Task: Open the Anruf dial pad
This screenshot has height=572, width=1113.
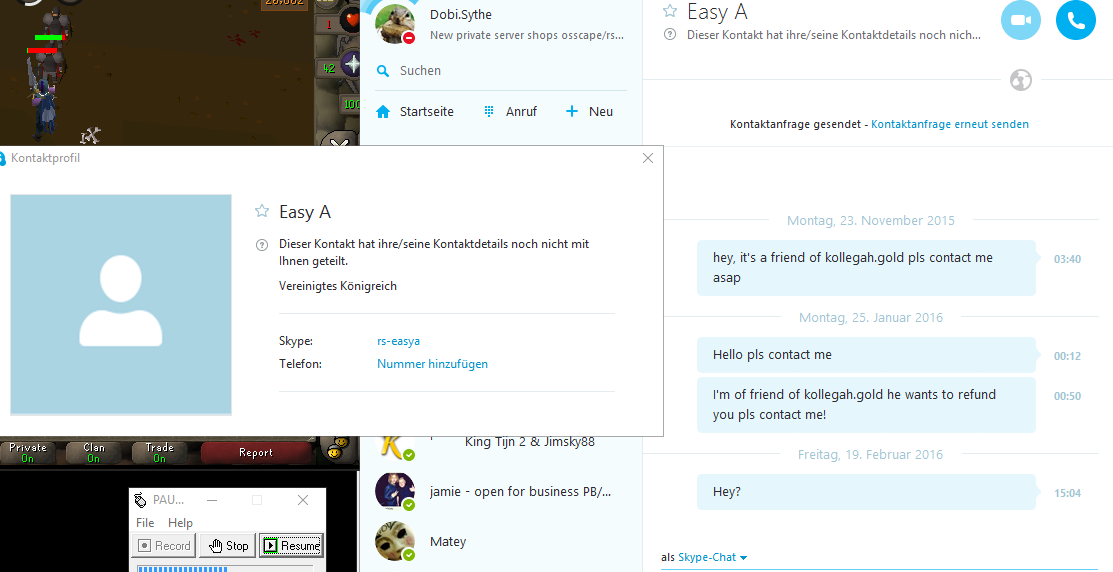Action: tap(510, 111)
